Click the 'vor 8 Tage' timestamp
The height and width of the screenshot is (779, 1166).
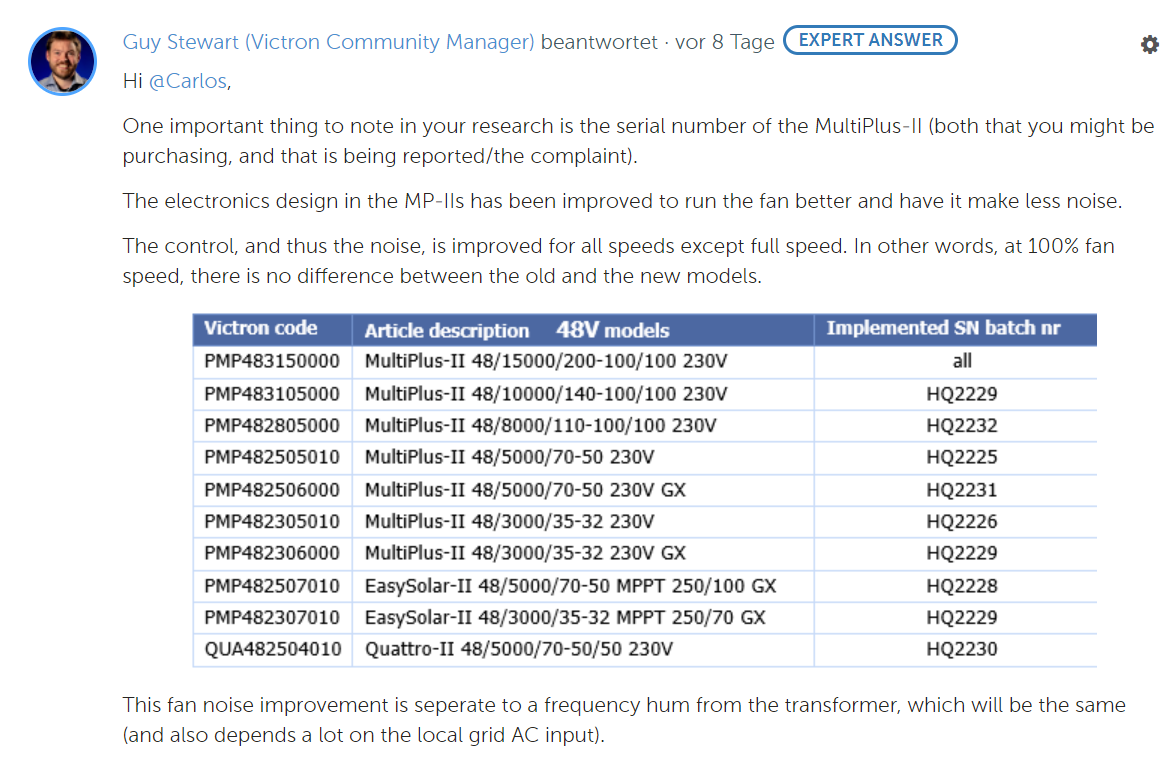point(724,42)
